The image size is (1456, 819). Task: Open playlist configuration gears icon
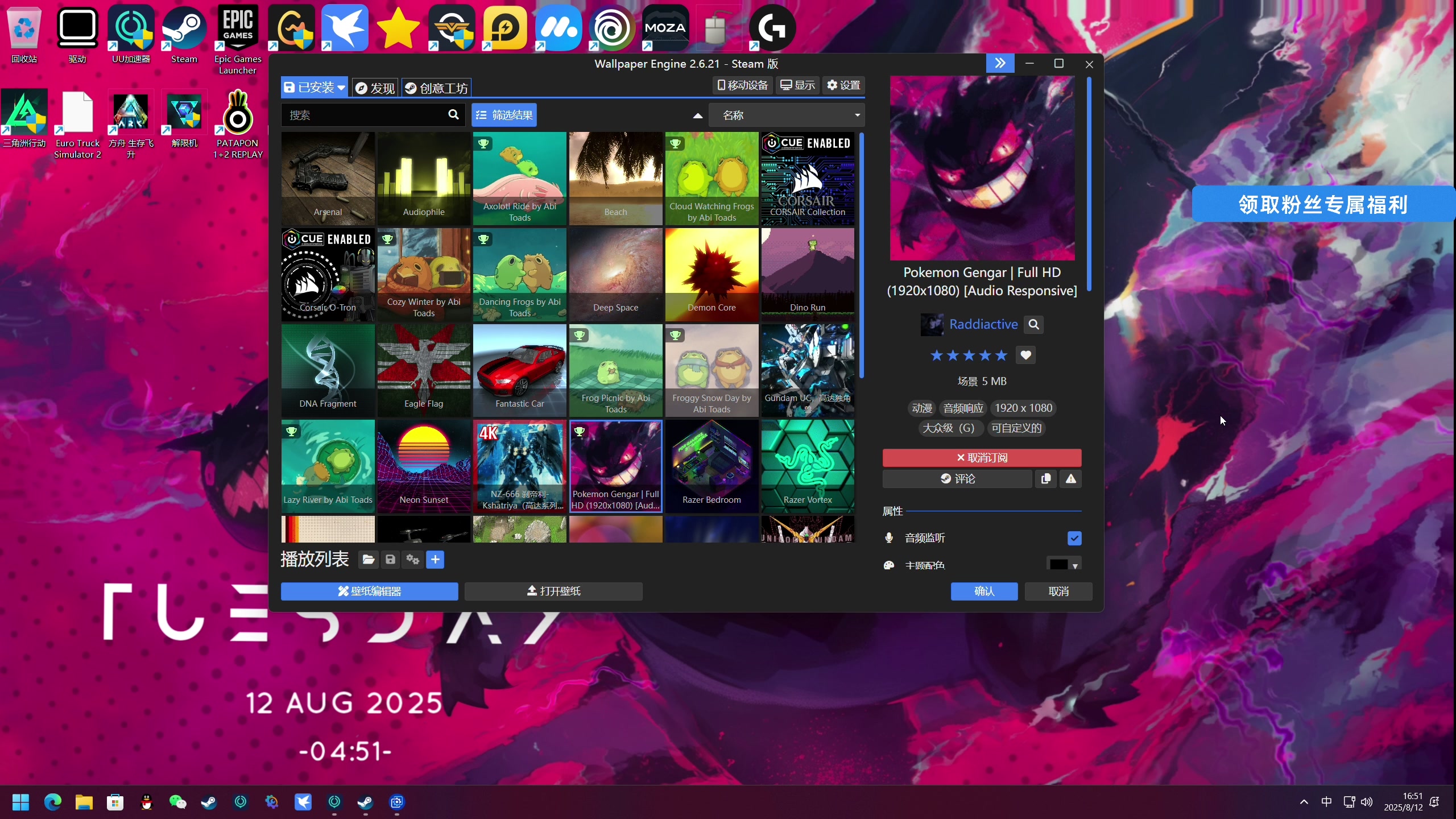click(x=413, y=560)
